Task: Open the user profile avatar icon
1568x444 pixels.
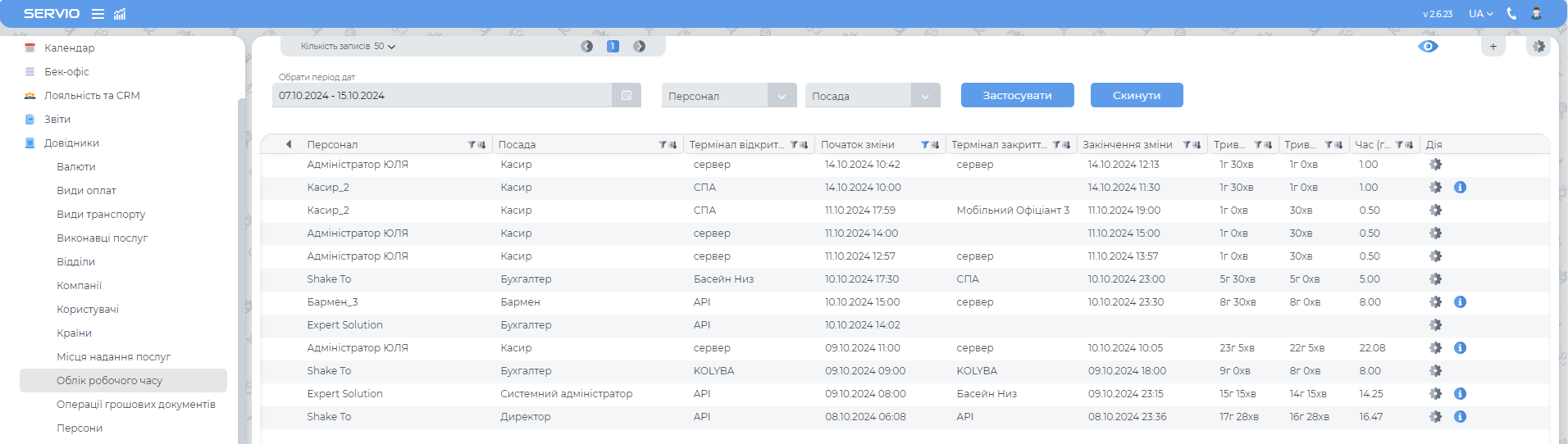Action: (x=1536, y=14)
